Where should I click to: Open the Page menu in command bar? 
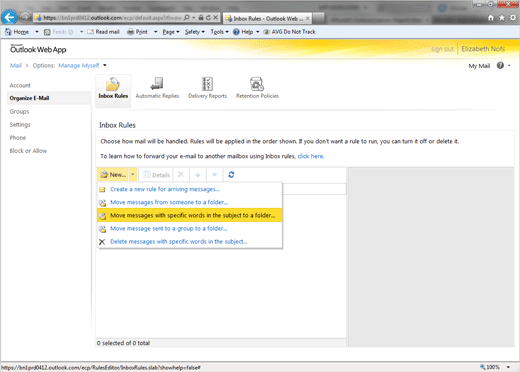(x=171, y=32)
